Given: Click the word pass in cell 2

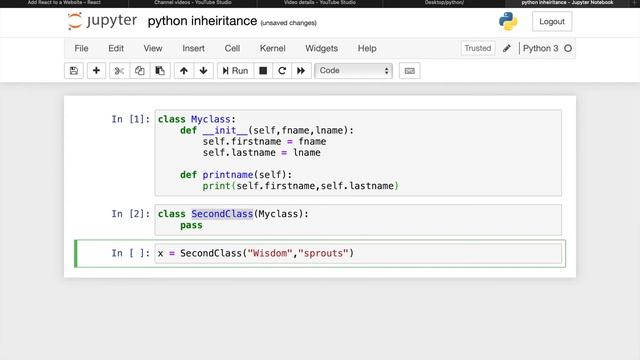Looking at the screenshot, I should point(191,225).
